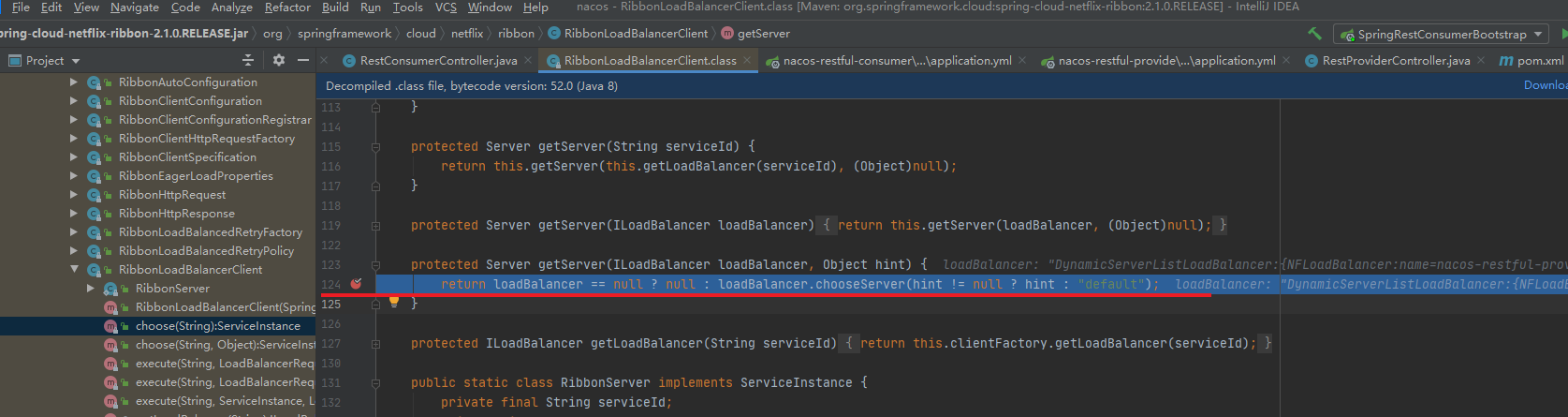Open the View menu

coord(86,7)
